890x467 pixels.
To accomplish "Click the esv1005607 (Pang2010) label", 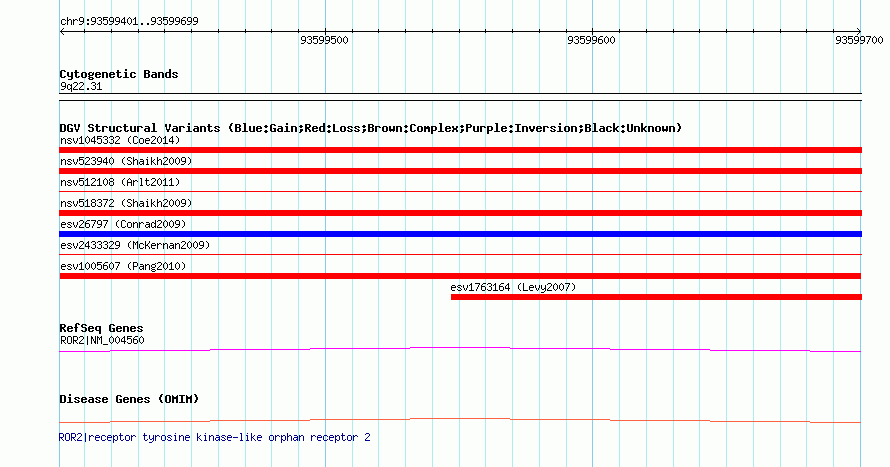I will [x=123, y=266].
